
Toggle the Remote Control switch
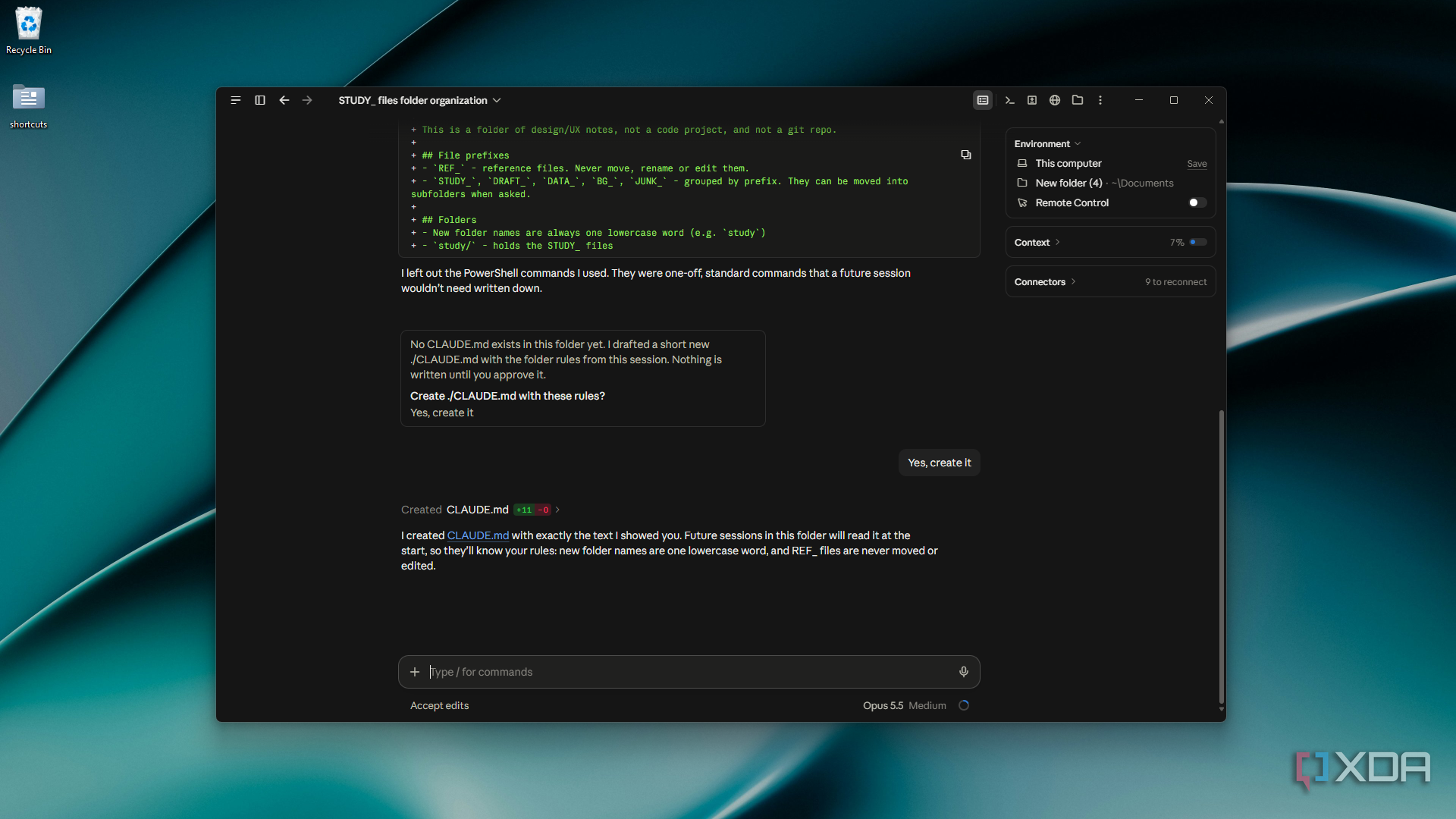tap(1197, 202)
